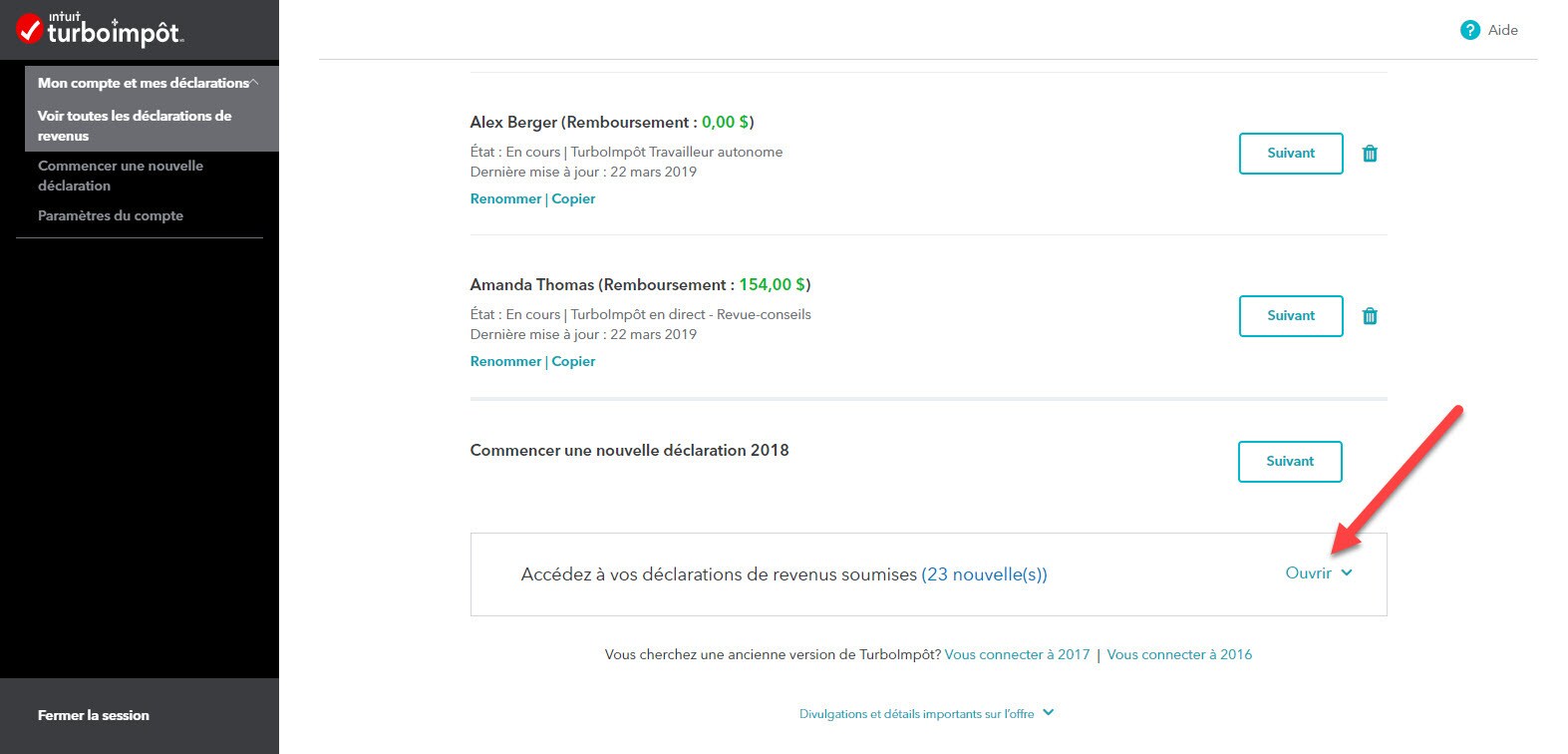Rename Alex Berger's return via Renommer

pos(505,198)
